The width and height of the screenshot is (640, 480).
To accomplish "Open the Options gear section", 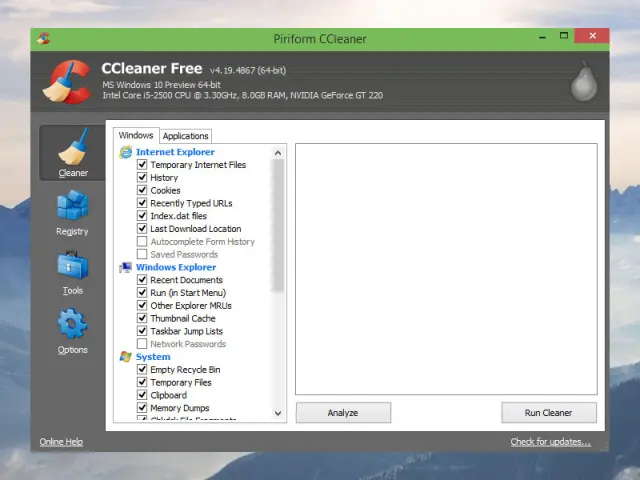I will coord(72,330).
